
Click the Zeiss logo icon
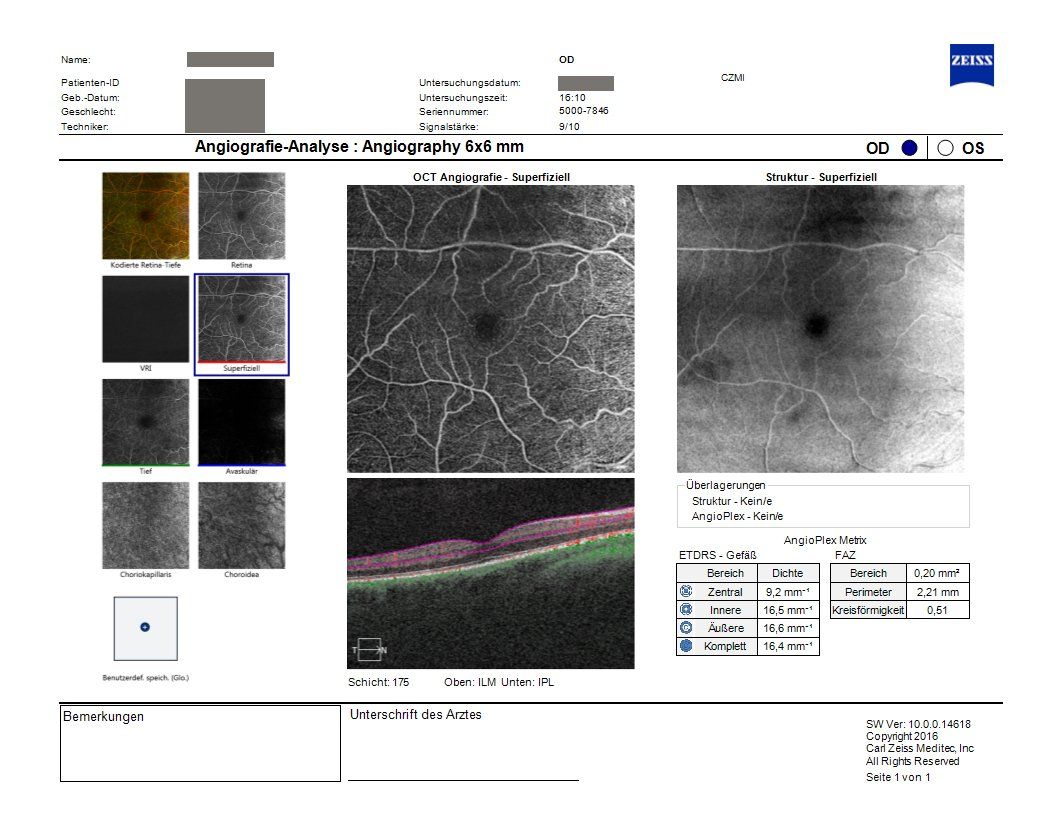pos(971,65)
